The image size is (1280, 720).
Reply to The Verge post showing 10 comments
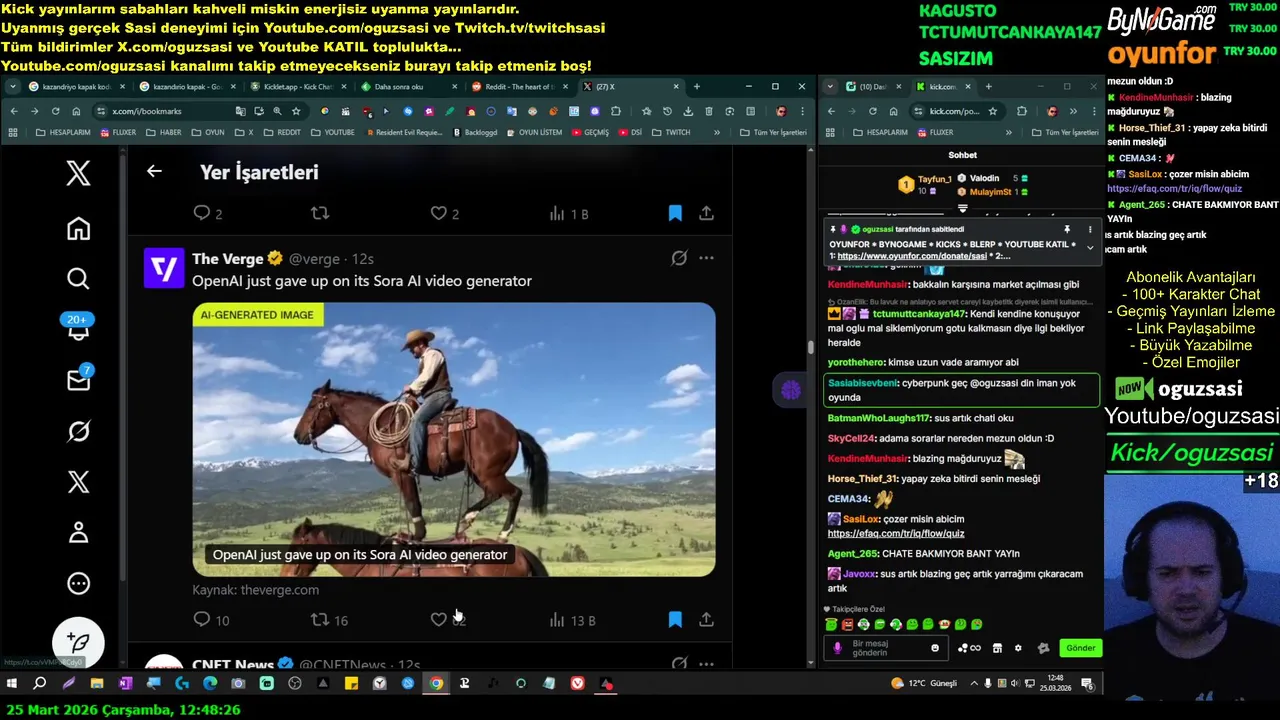(x=211, y=620)
